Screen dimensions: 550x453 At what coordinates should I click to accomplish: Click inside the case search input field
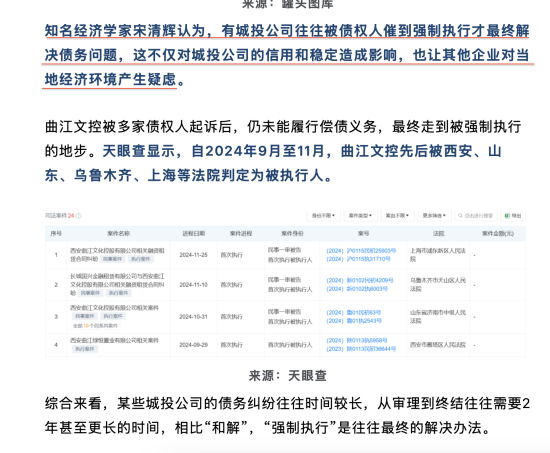coord(476,215)
